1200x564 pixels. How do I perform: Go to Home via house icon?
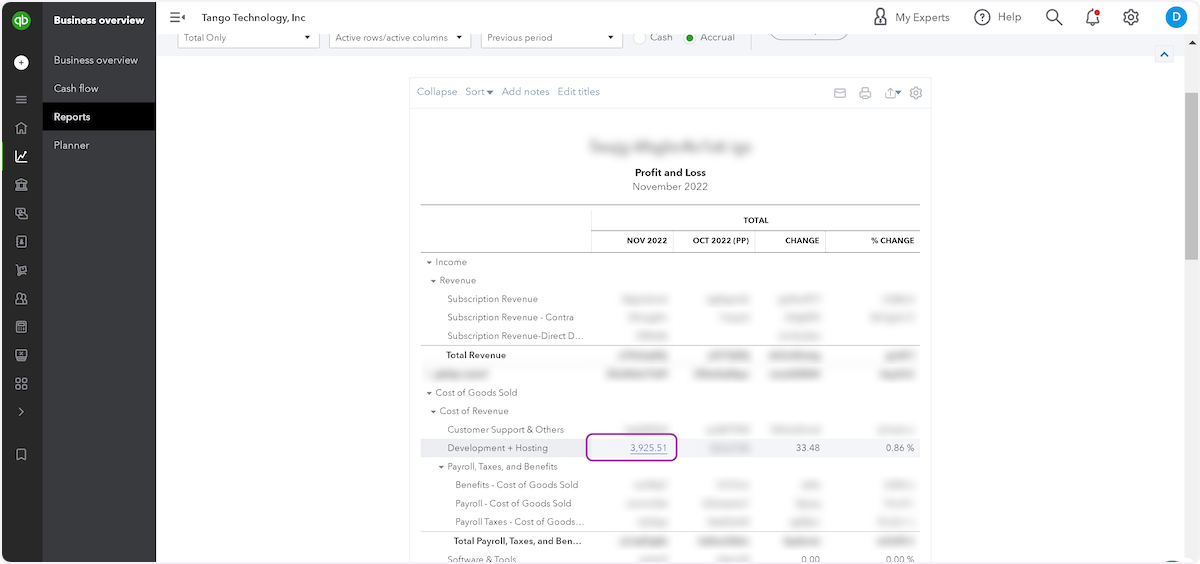click(21, 128)
